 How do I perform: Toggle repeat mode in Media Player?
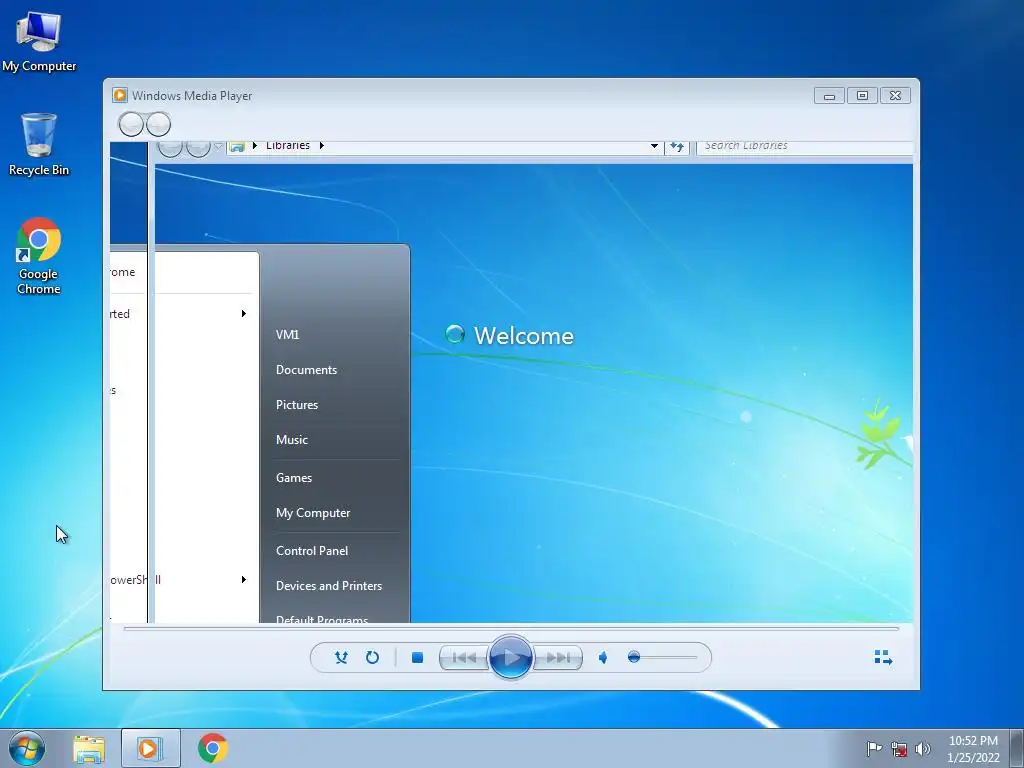(372, 658)
